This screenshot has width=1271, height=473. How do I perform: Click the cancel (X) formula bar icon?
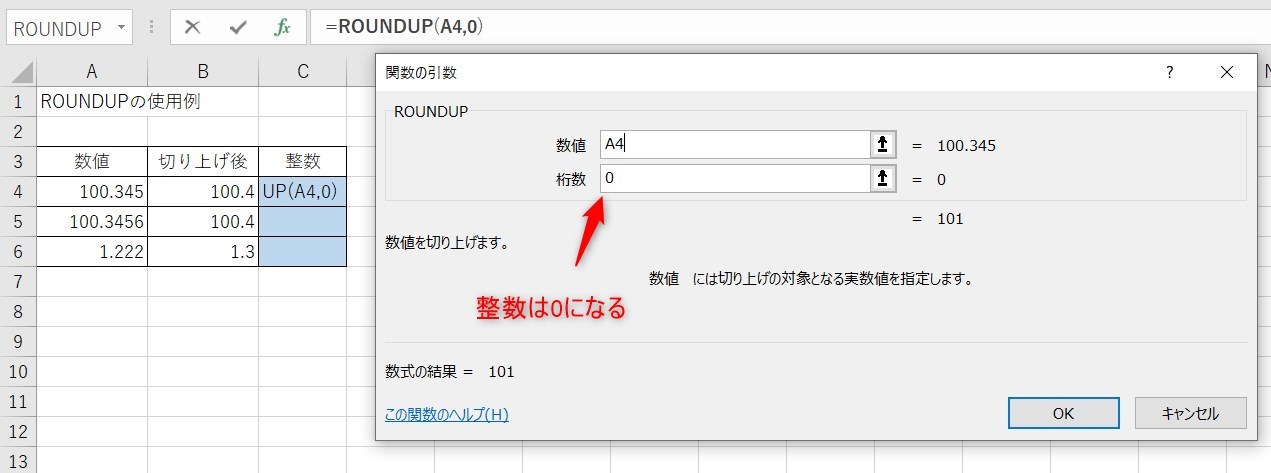(x=193, y=27)
